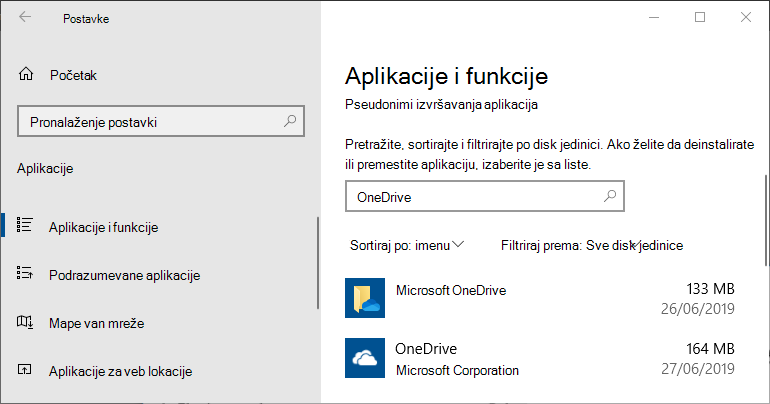This screenshot has width=770, height=404.
Task: Click the date 26/06/2019
Action: [x=697, y=309]
